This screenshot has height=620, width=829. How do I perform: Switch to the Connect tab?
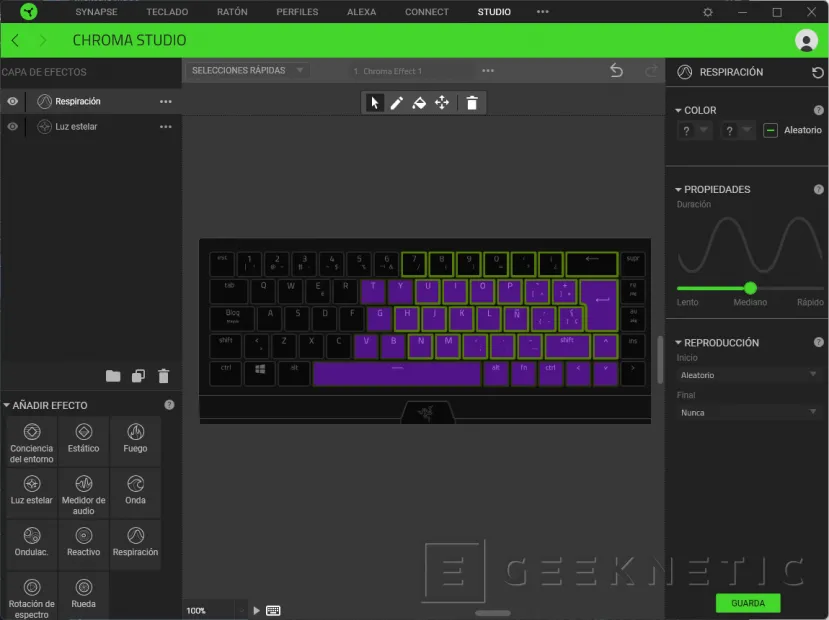click(427, 12)
